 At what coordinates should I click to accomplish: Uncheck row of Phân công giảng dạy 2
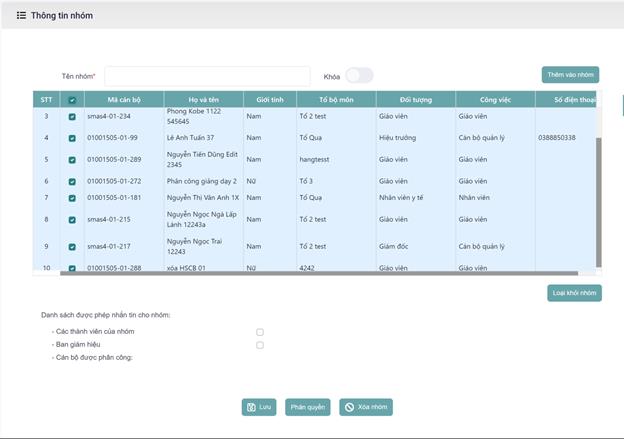[71, 181]
